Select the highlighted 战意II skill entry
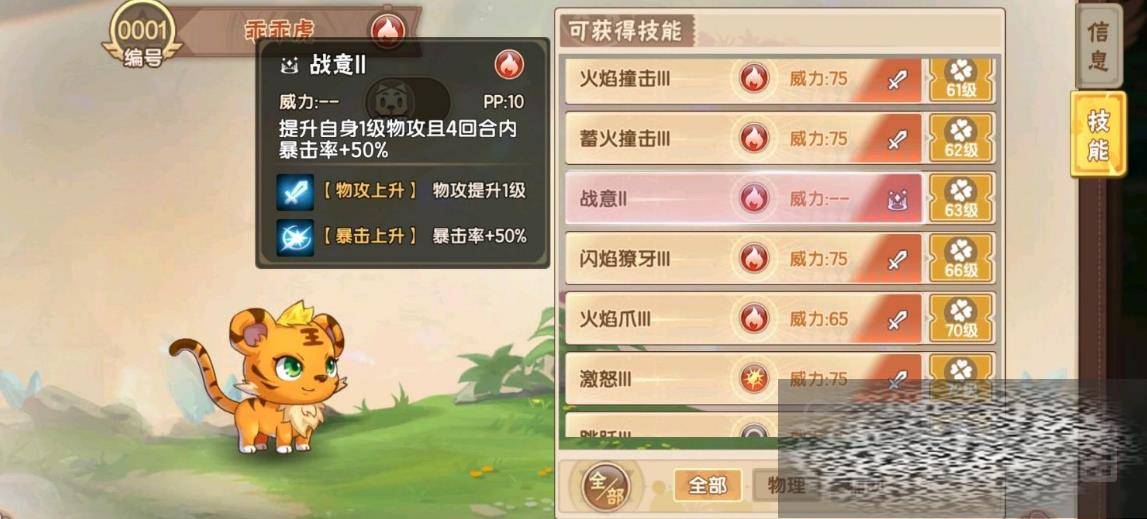This screenshot has width=1147, height=519. click(x=742, y=198)
